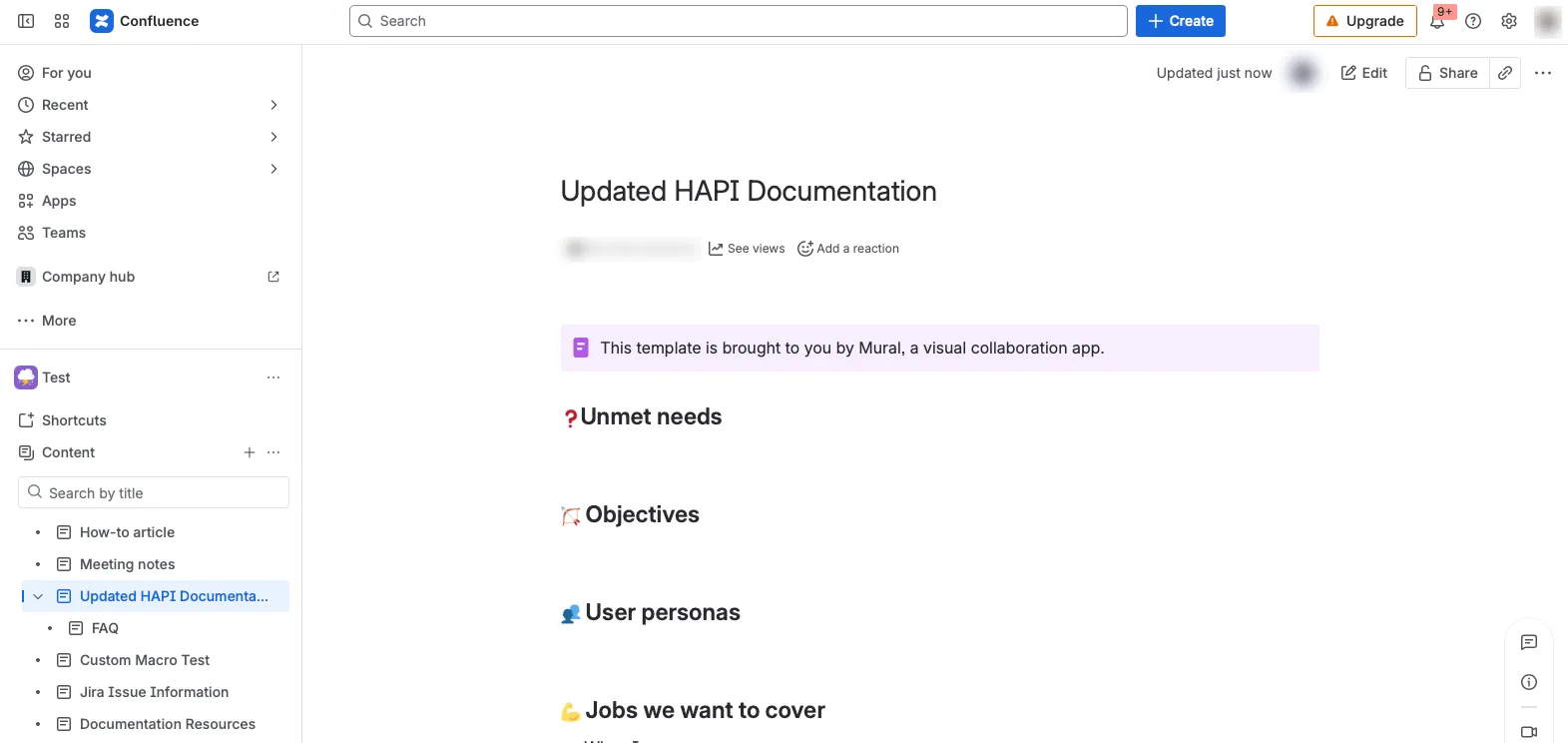Open Company hub external link icon
This screenshot has height=743, width=1568.
(273, 277)
